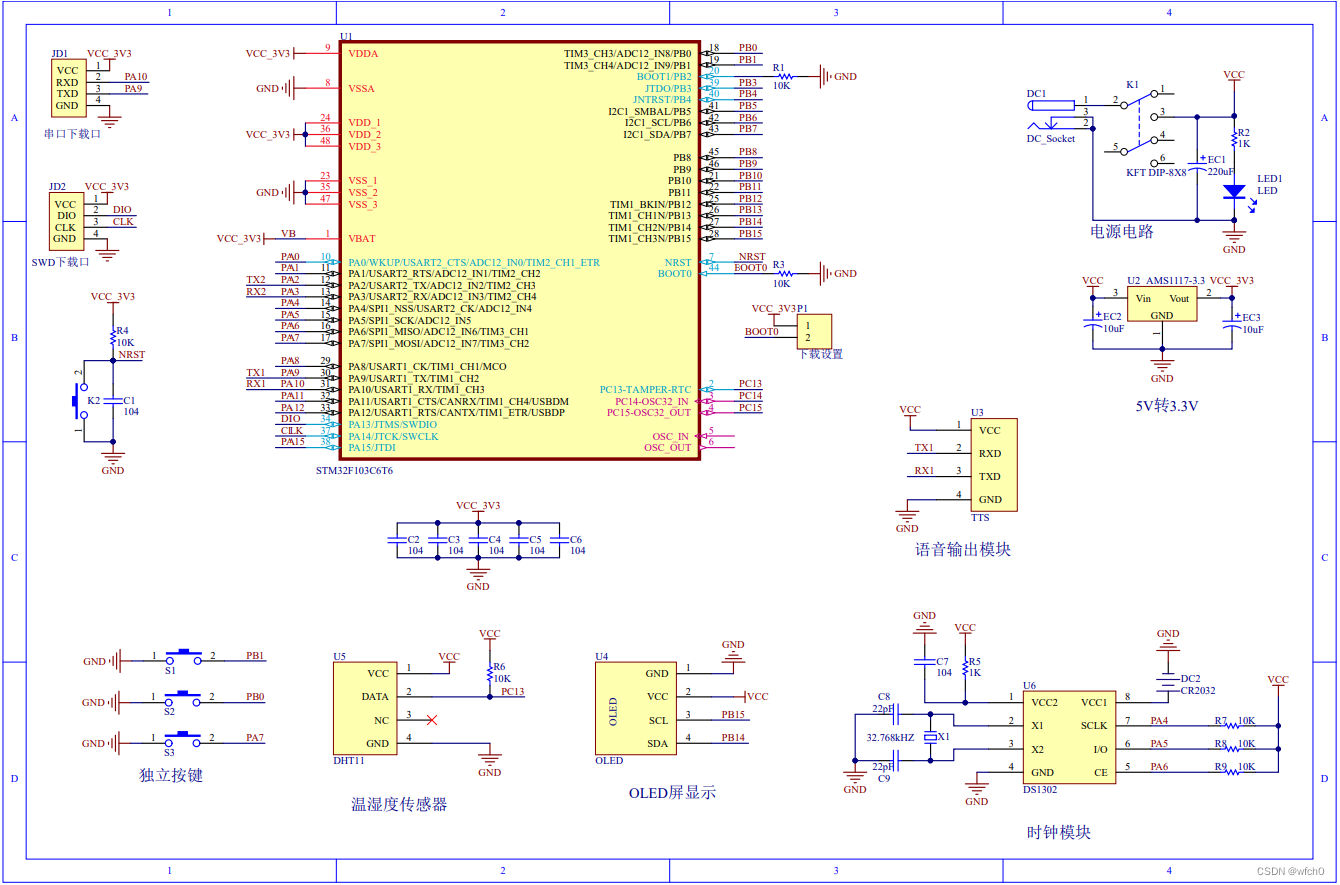Click the '下载设置' label under P1
The image size is (1340, 885).
click(x=820, y=354)
